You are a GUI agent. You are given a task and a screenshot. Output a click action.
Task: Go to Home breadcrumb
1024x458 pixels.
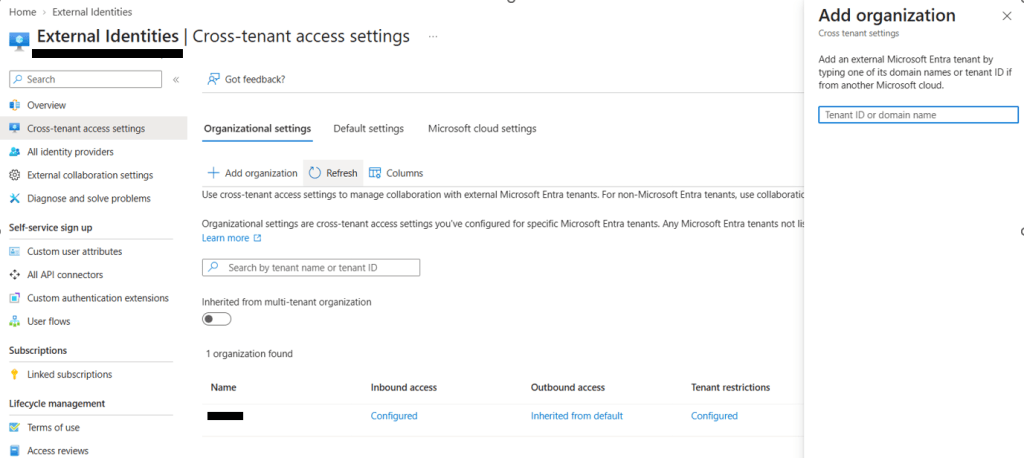[x=22, y=12]
